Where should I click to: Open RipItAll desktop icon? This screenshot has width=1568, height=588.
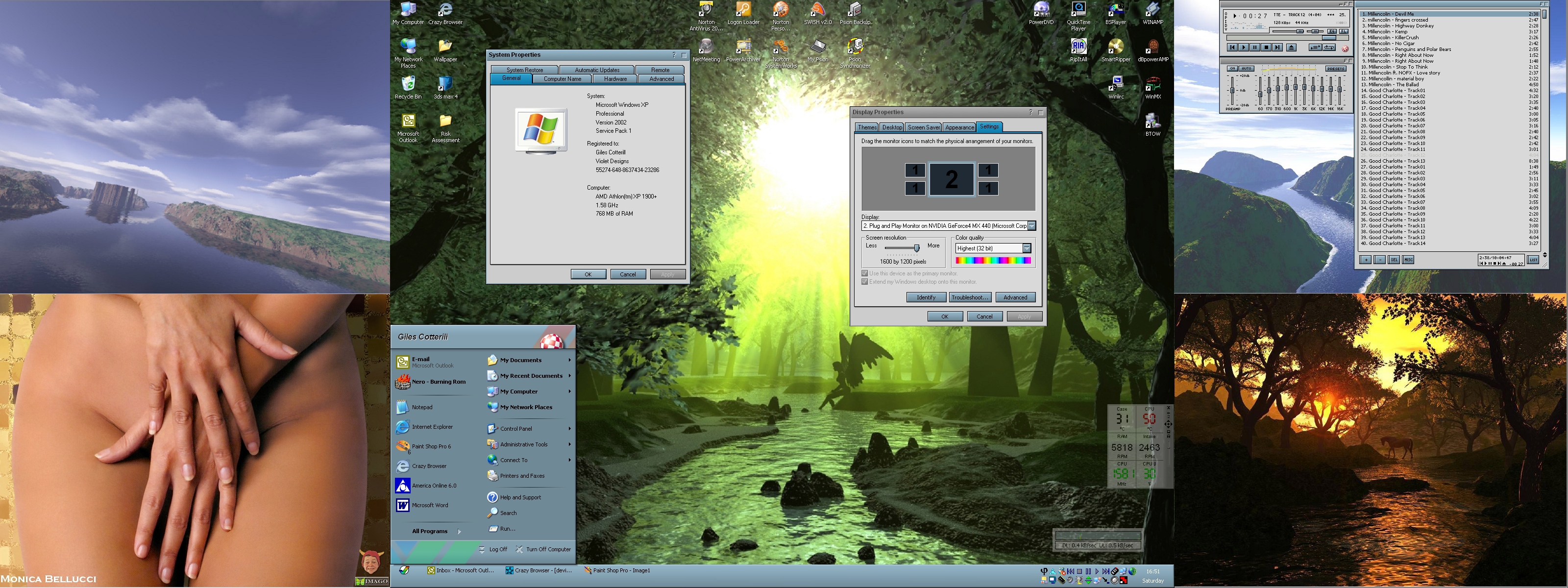(1078, 50)
